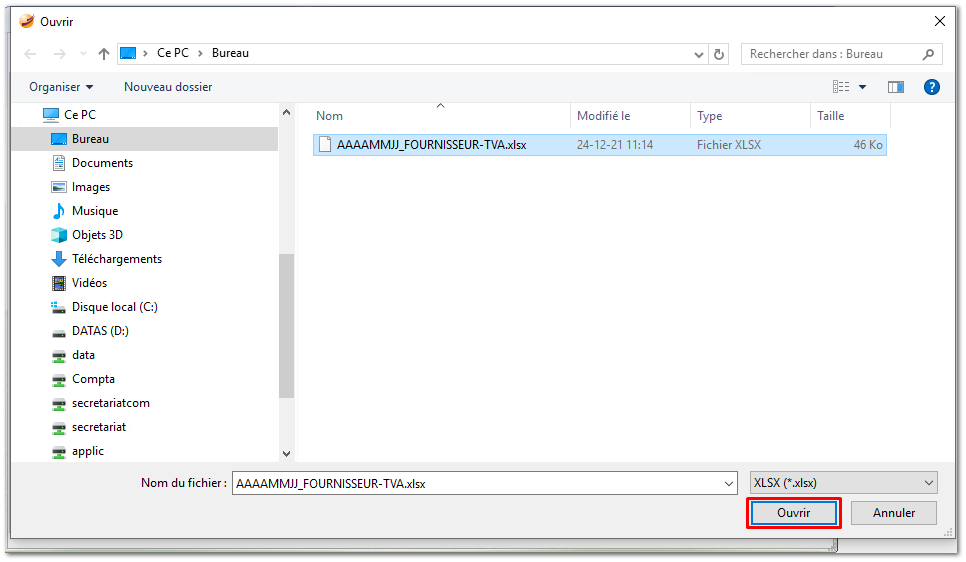Select 'Ce PC' in address breadcrumb
Screen dimensions: 966x562
click(x=172, y=53)
